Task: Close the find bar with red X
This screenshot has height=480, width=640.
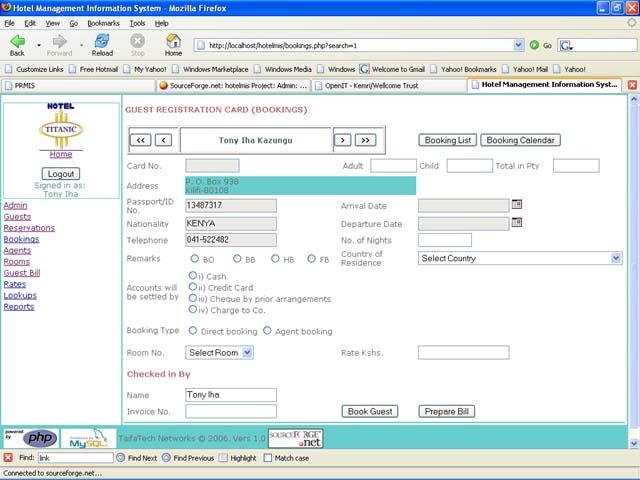Action: [9, 458]
